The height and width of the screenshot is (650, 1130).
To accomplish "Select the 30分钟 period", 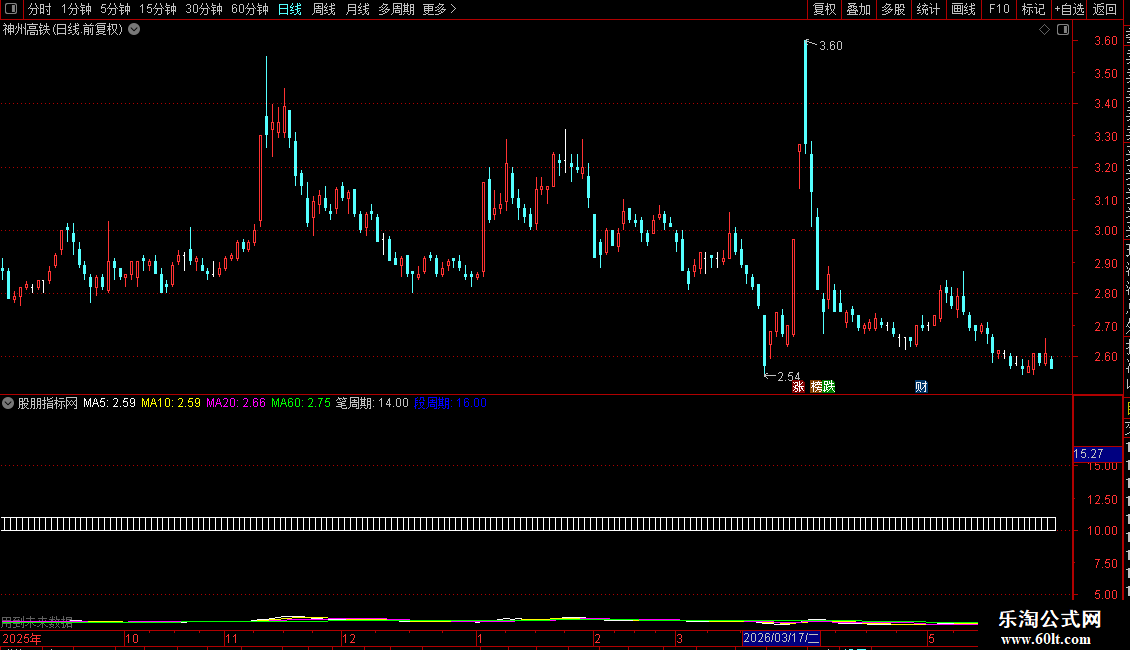I will 204,9.
